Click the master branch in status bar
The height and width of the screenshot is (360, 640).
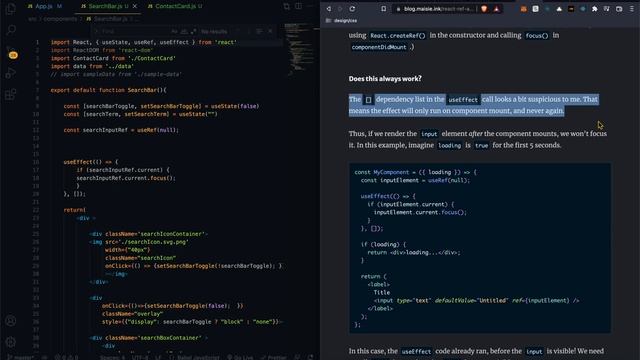(x=20, y=357)
